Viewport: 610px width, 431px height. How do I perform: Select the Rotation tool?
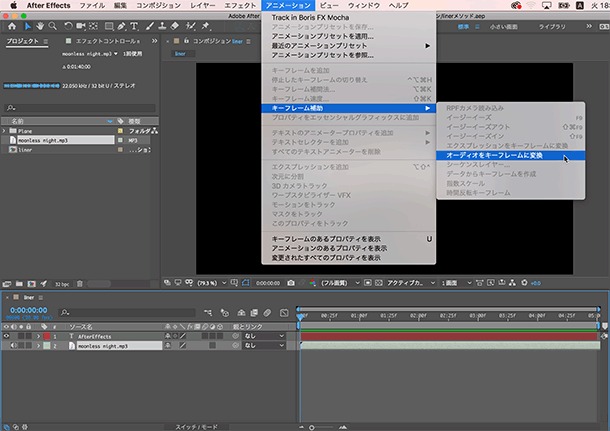[68, 26]
